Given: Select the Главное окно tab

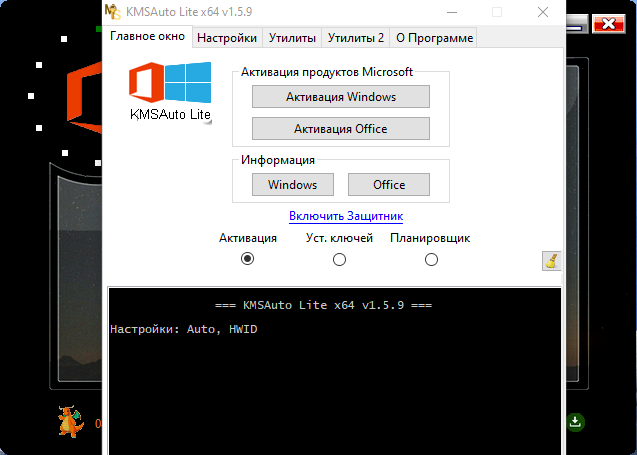Looking at the screenshot, I should point(147,37).
